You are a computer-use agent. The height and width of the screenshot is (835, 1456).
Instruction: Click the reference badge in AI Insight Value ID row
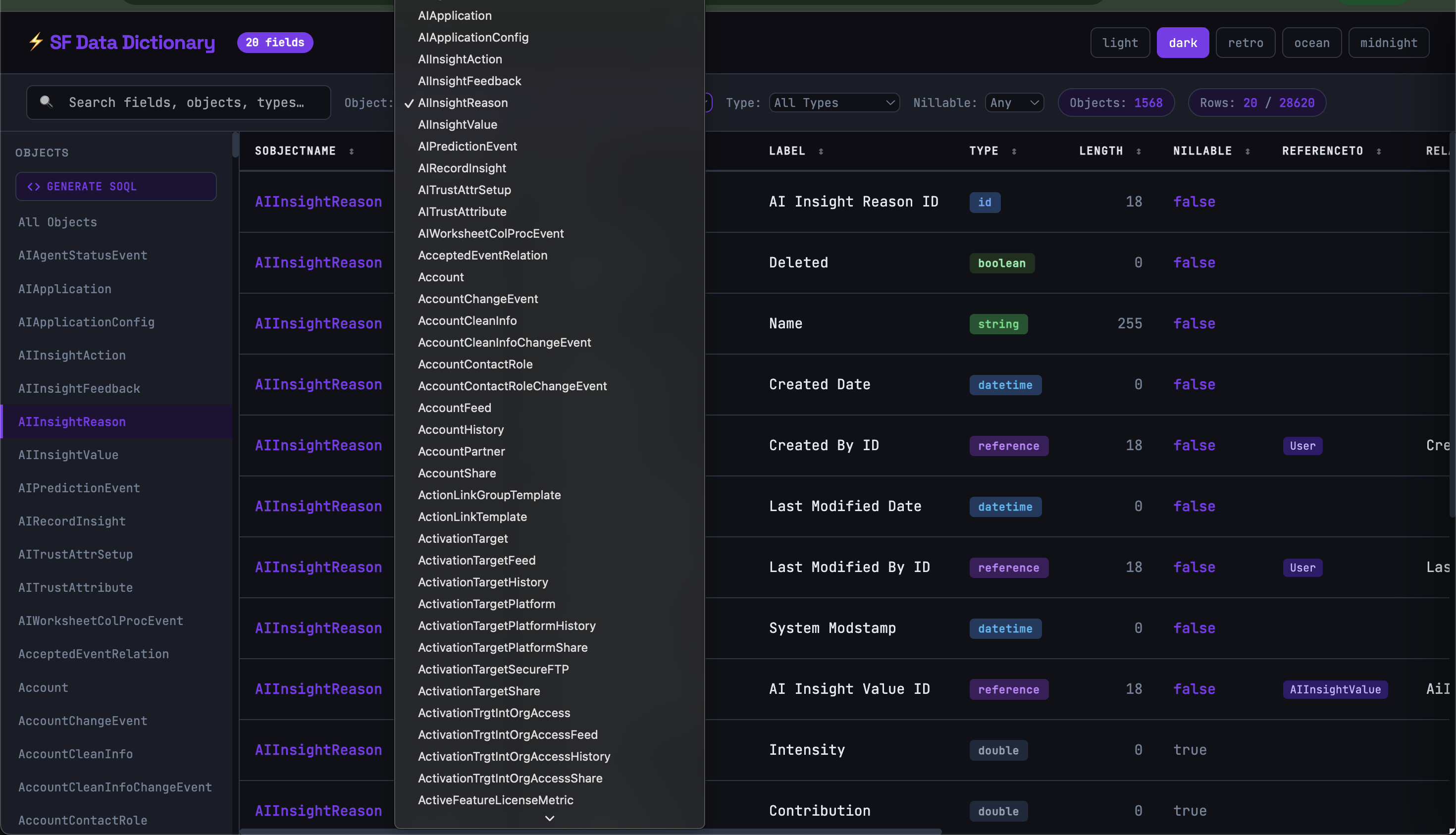[x=1009, y=689]
